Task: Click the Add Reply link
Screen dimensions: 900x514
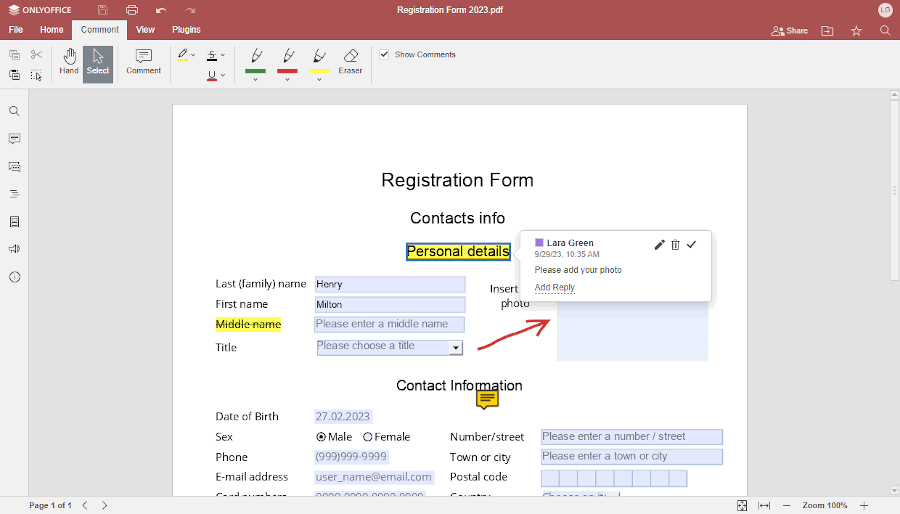Action: pyautogui.click(x=554, y=288)
